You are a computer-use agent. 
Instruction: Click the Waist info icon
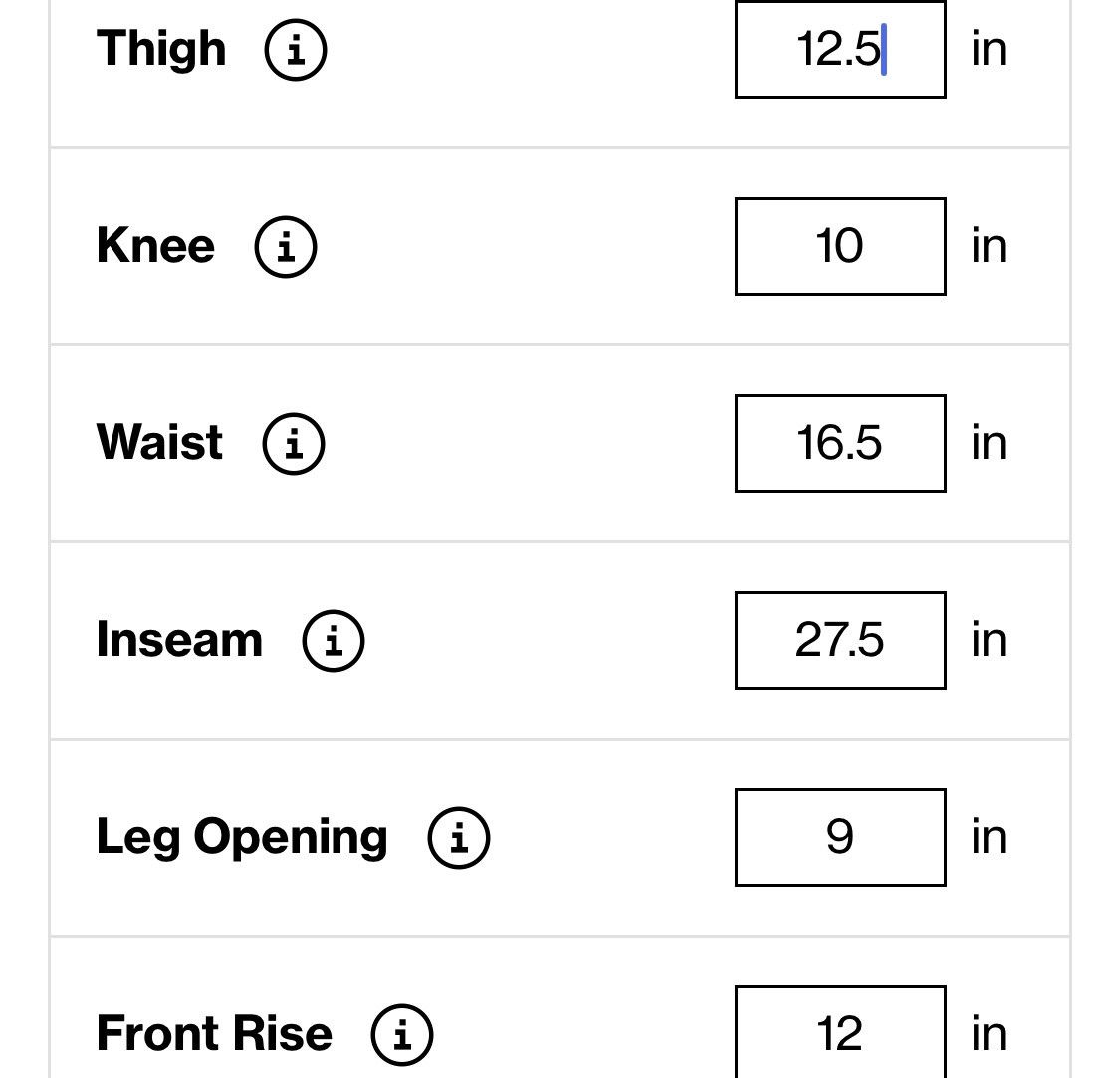click(294, 444)
